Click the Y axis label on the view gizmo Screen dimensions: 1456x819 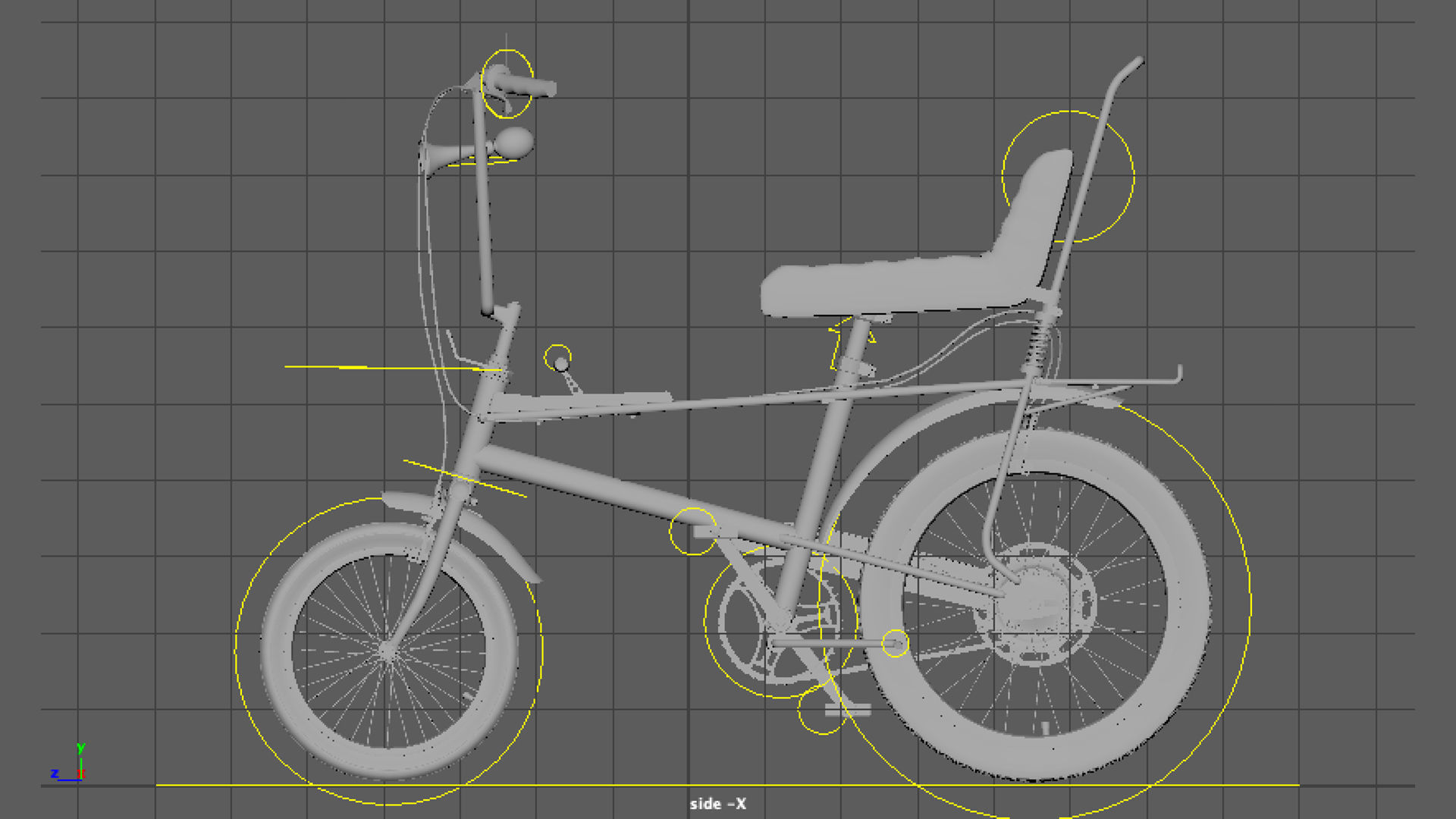(81, 748)
